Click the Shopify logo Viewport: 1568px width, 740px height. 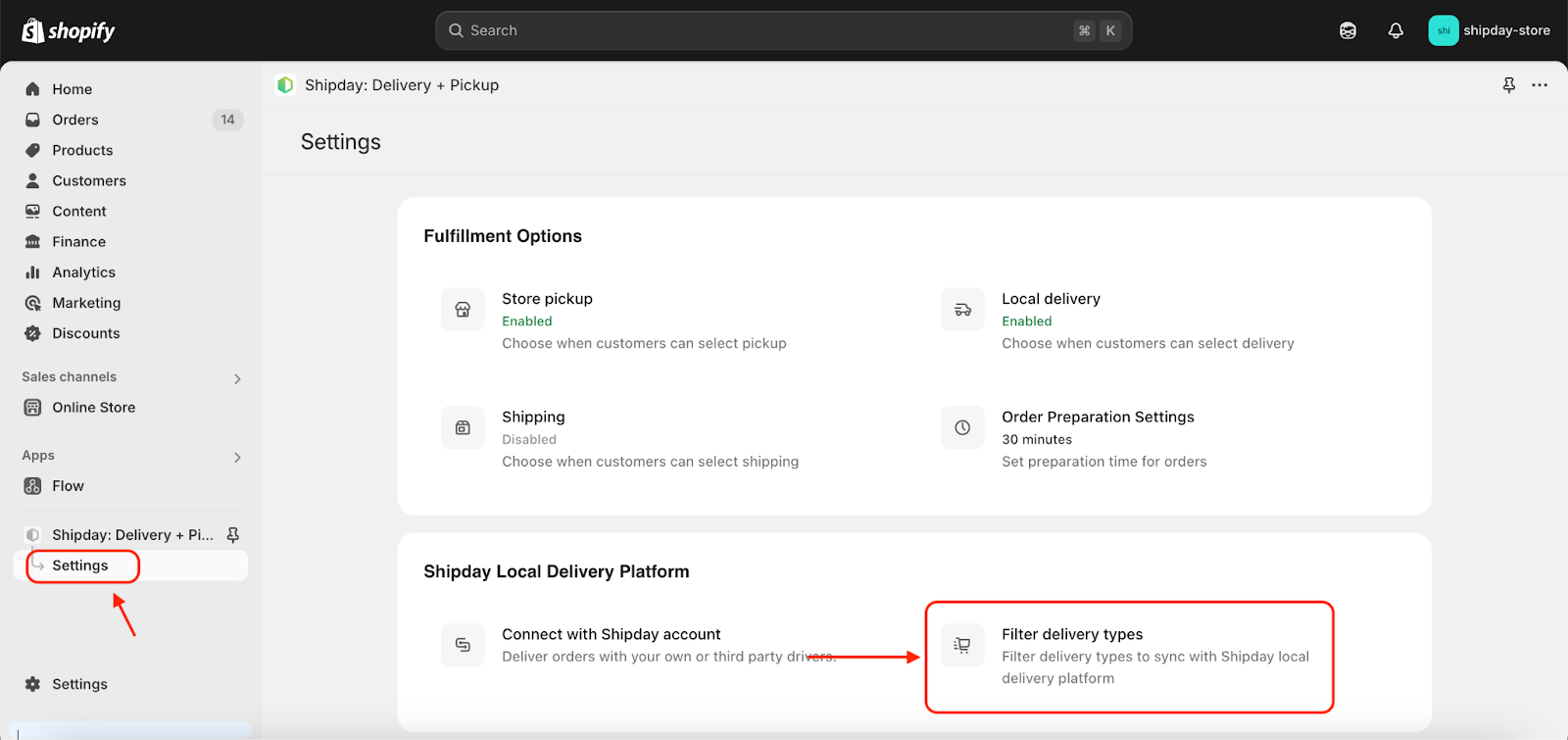[x=69, y=30]
